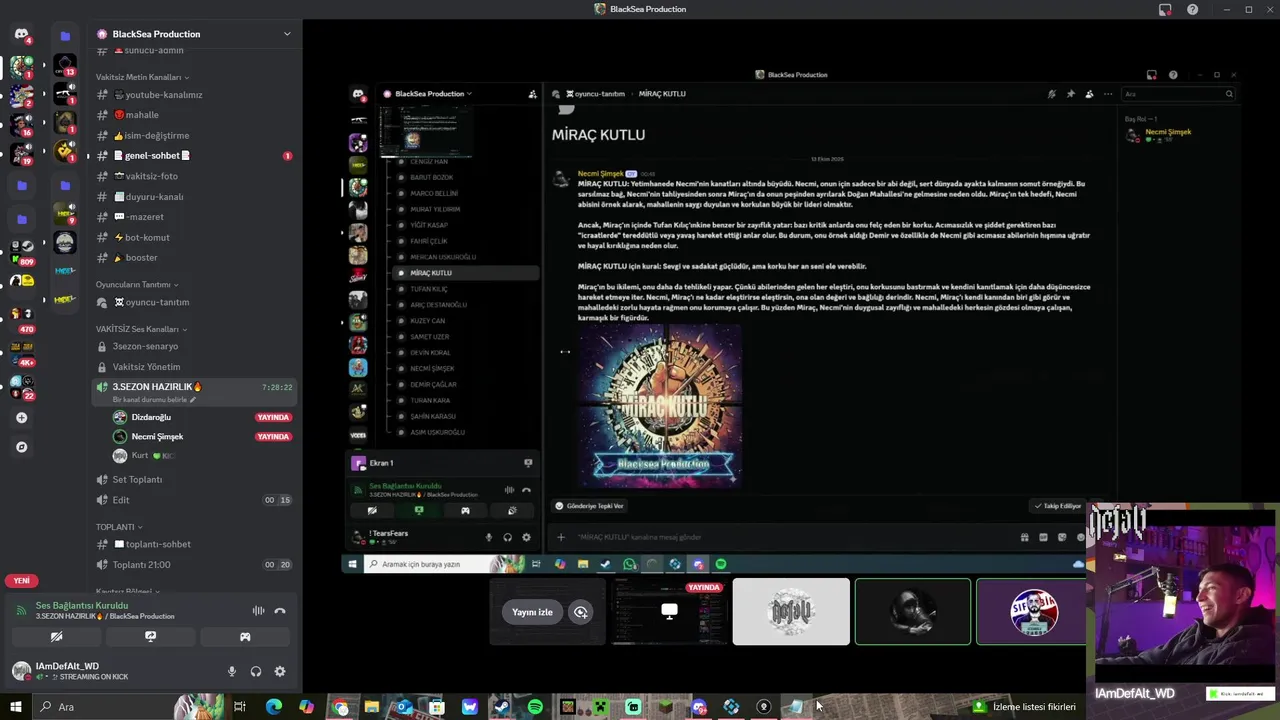Toggle member list icon in streamed thread header
The width and height of the screenshot is (1280, 720).
pyautogui.click(x=1089, y=94)
